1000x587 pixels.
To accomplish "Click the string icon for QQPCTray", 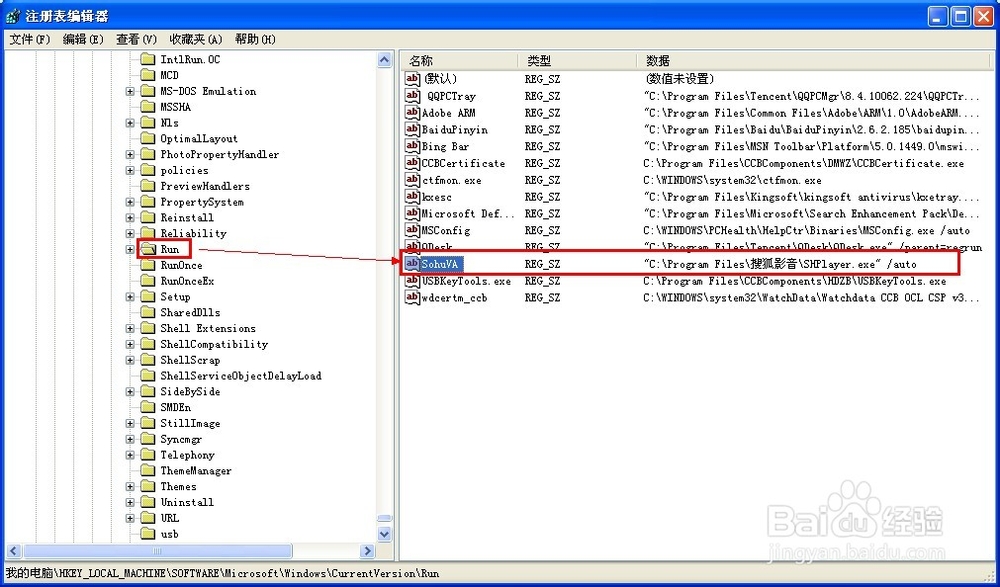I will [412, 96].
